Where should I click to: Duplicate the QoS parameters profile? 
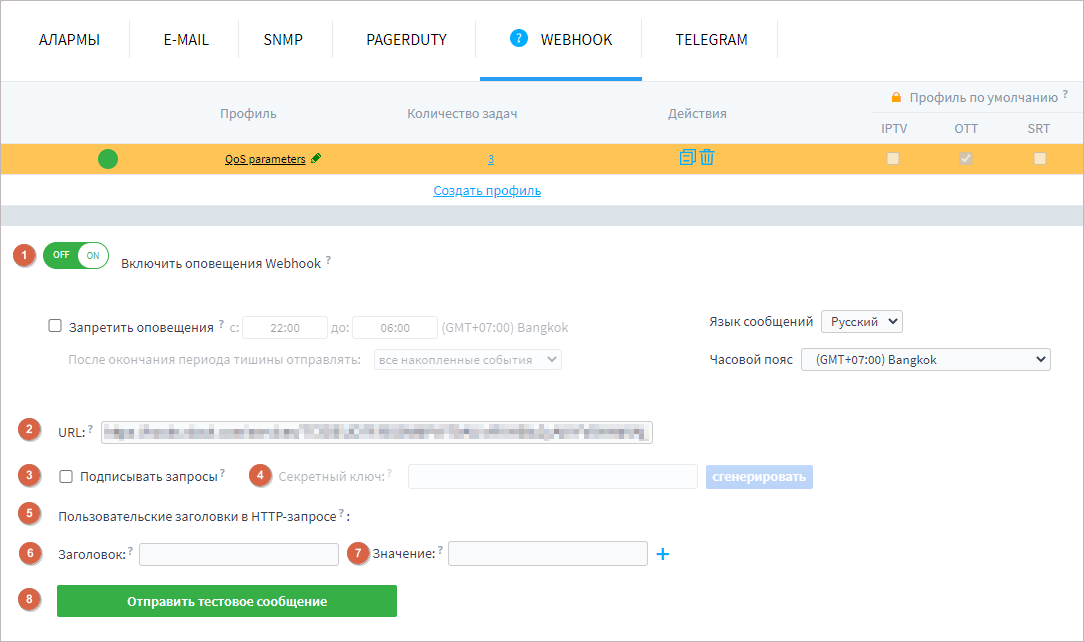pos(689,157)
